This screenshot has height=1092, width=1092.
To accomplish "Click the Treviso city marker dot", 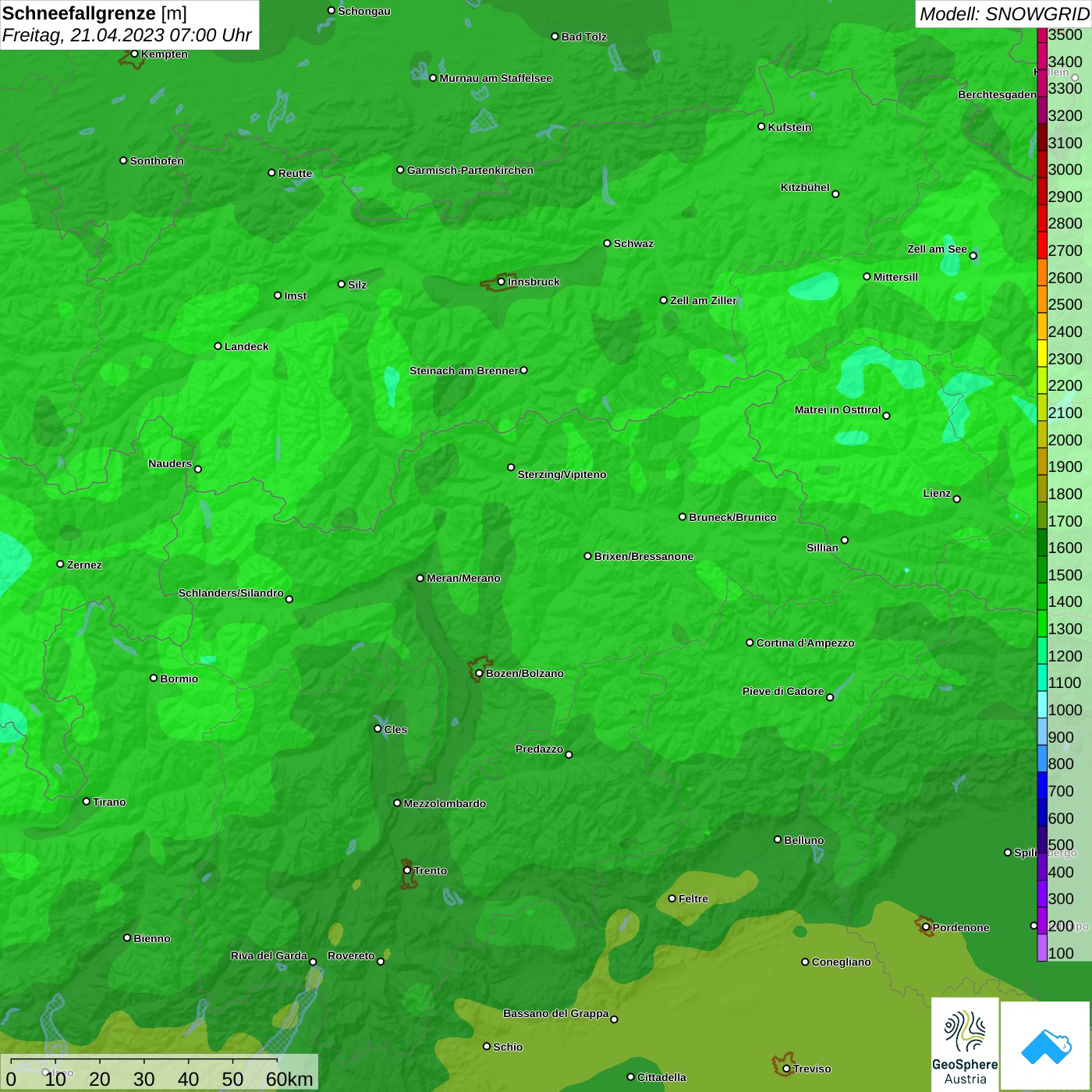I will (x=786, y=1069).
